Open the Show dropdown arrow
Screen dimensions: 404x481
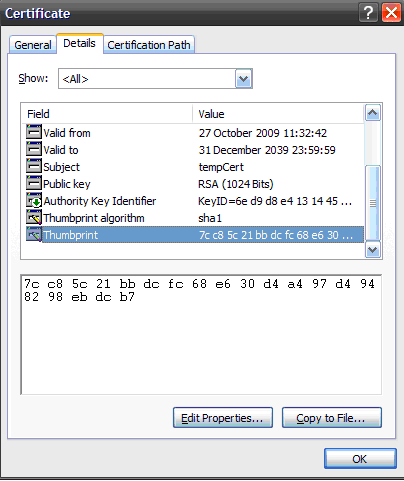click(244, 79)
